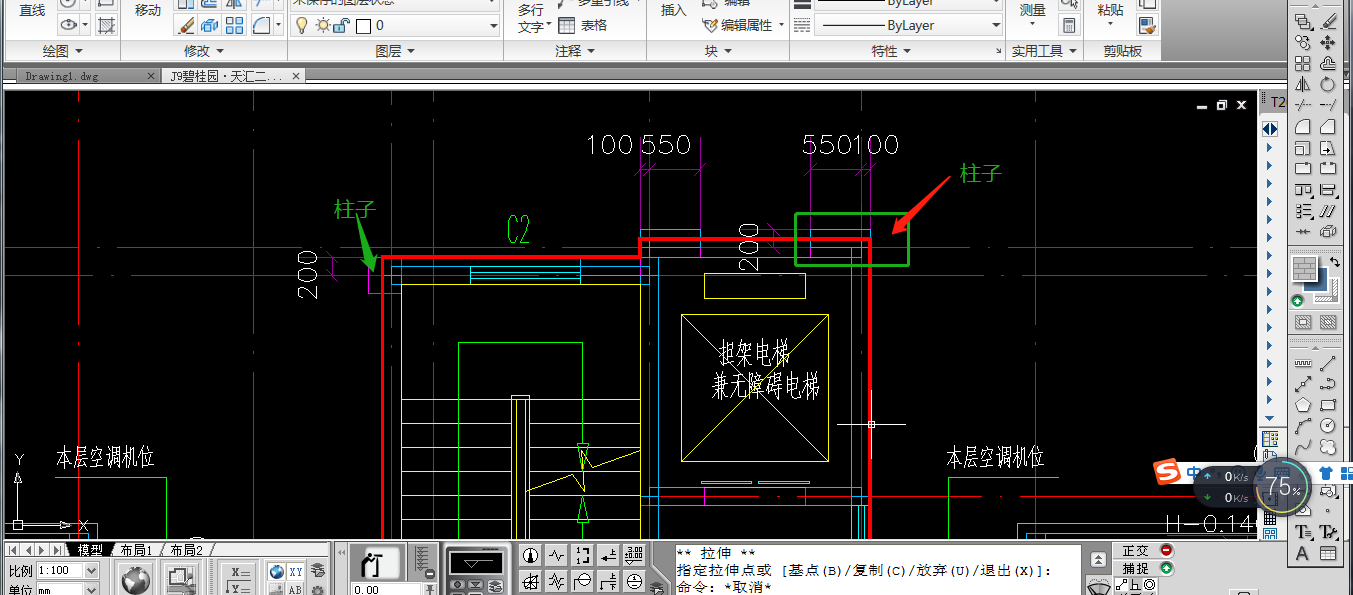
Task: Select the 移动 move tool
Action: 148,10
